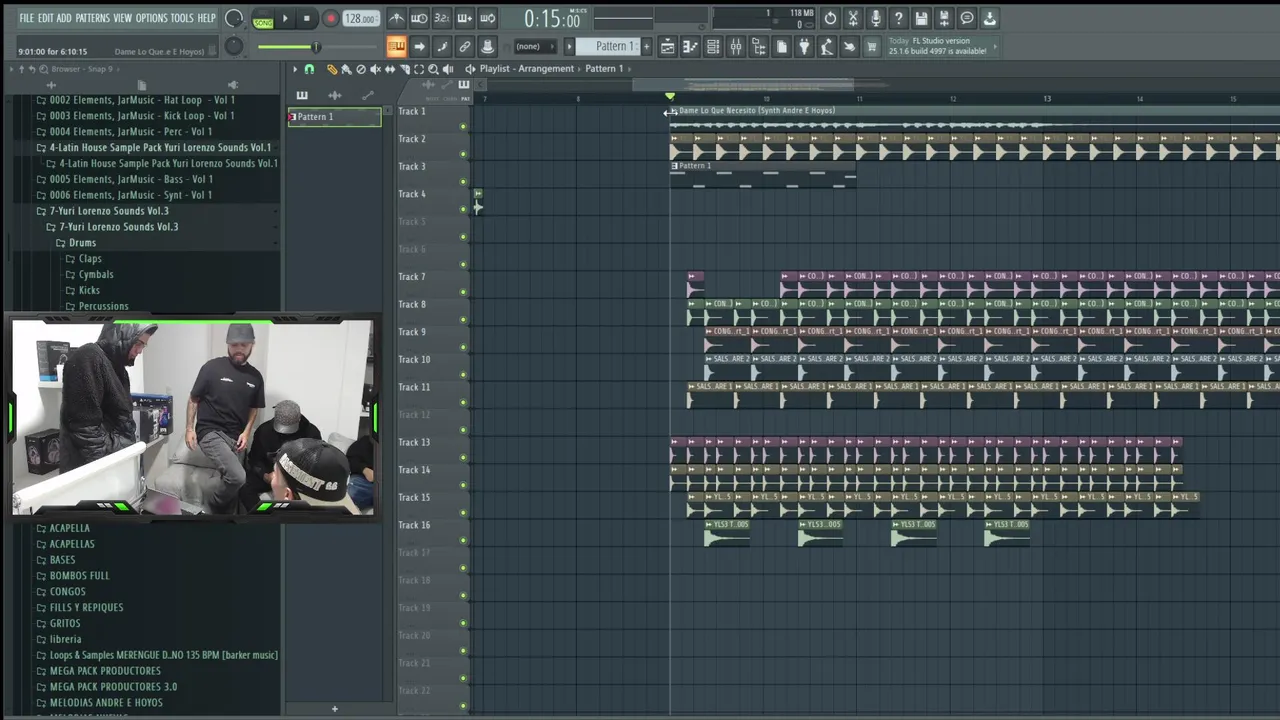
Task: Click the Stop button
Action: (x=307, y=18)
